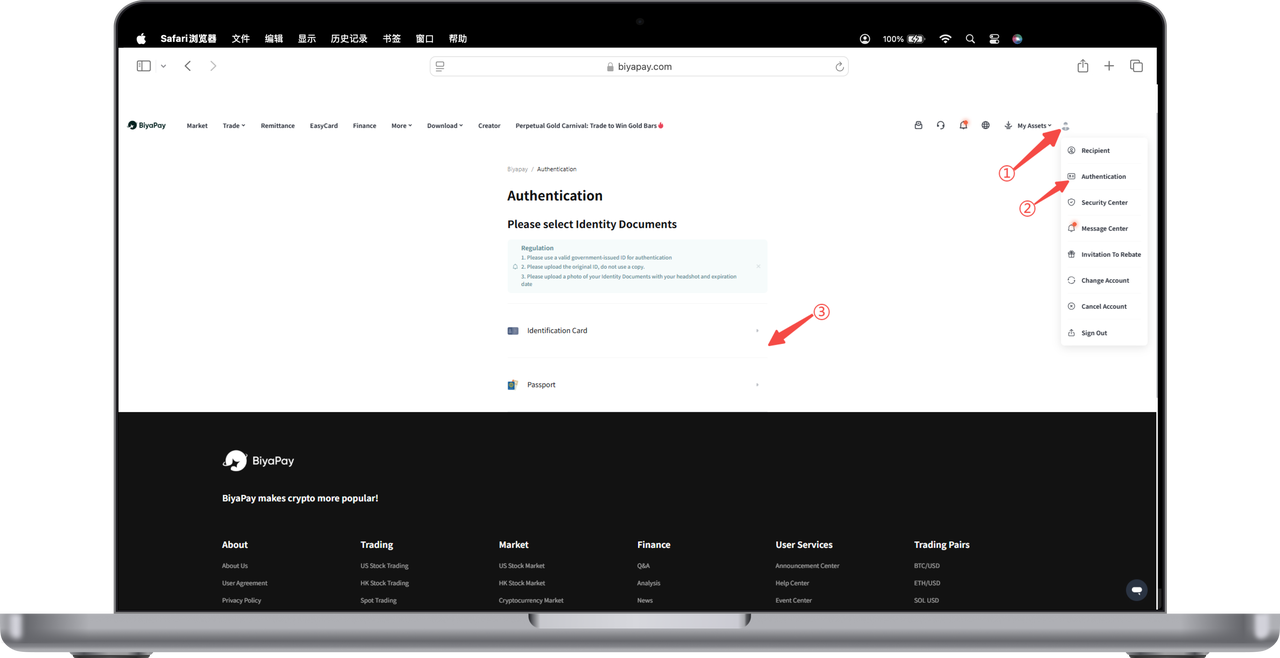Open the notification bell icon

point(963,126)
